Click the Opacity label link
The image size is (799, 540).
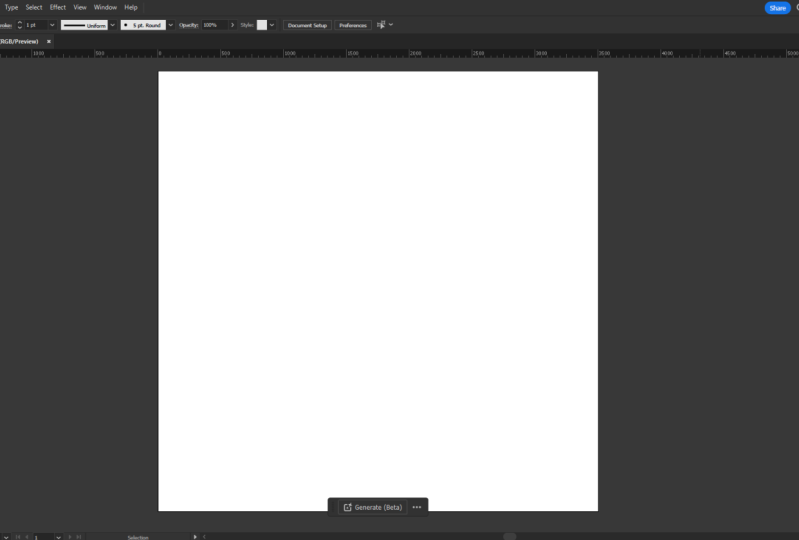(189, 25)
